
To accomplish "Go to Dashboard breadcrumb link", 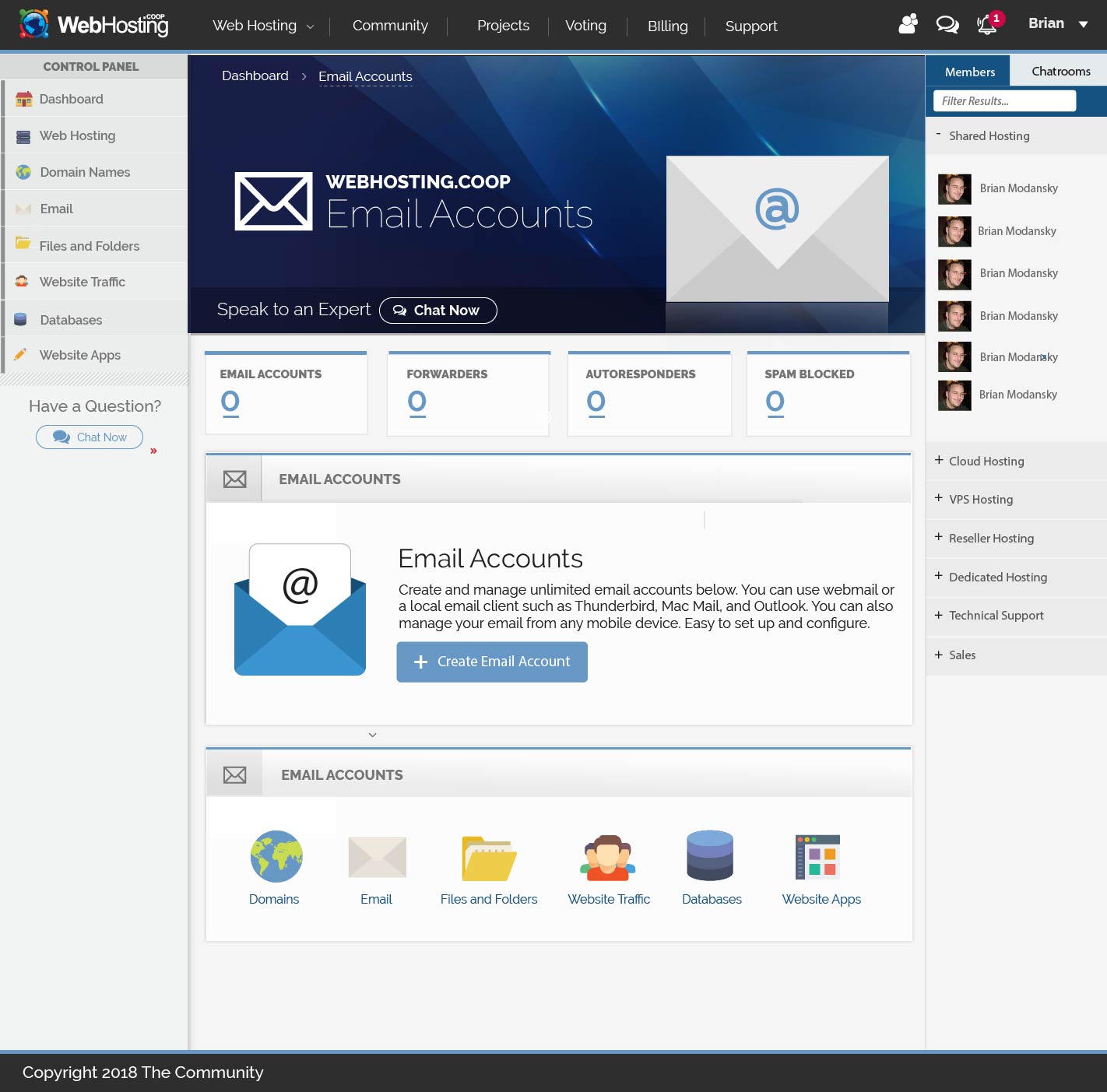I will pyautogui.click(x=255, y=75).
